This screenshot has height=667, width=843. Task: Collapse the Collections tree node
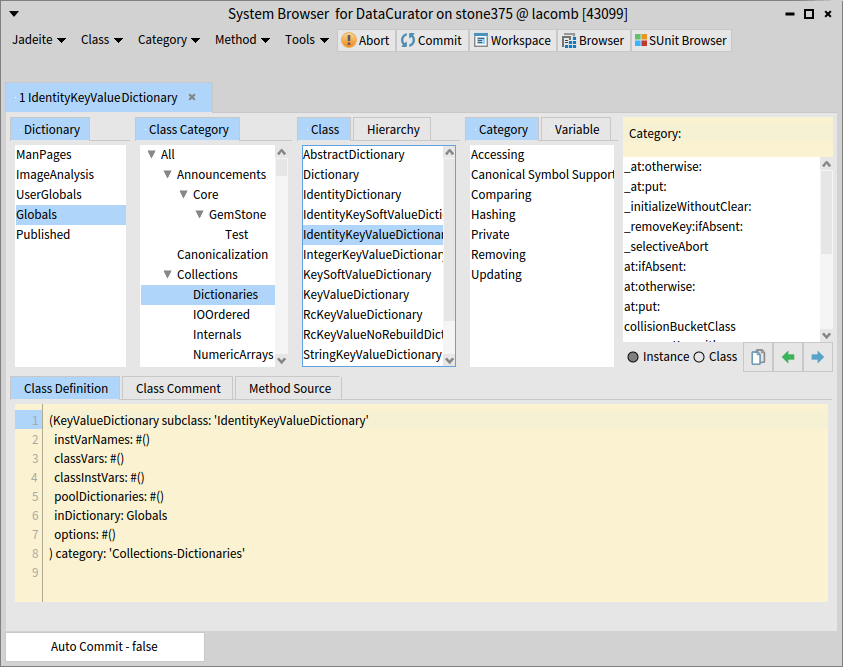[x=168, y=275]
